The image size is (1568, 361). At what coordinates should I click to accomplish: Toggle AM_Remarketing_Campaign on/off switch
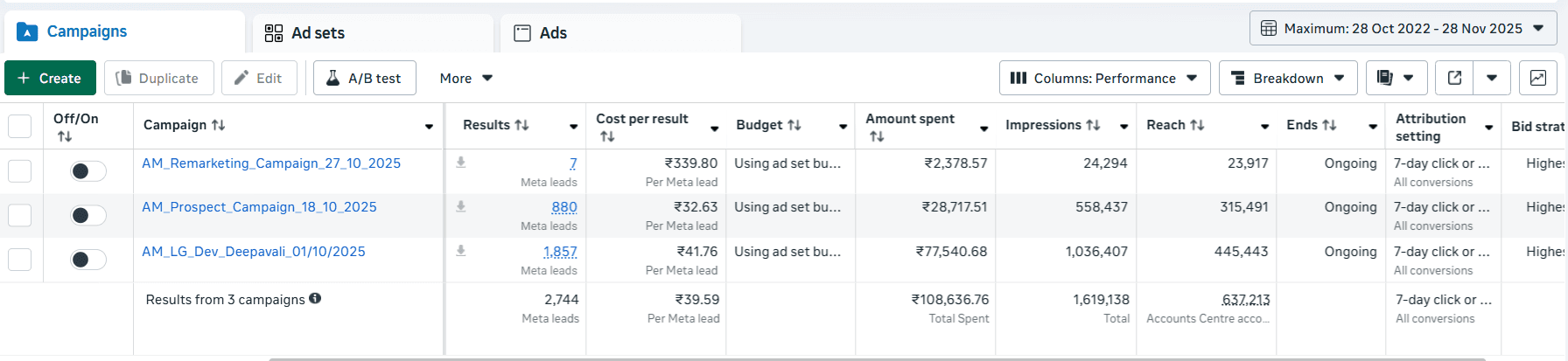point(88,171)
